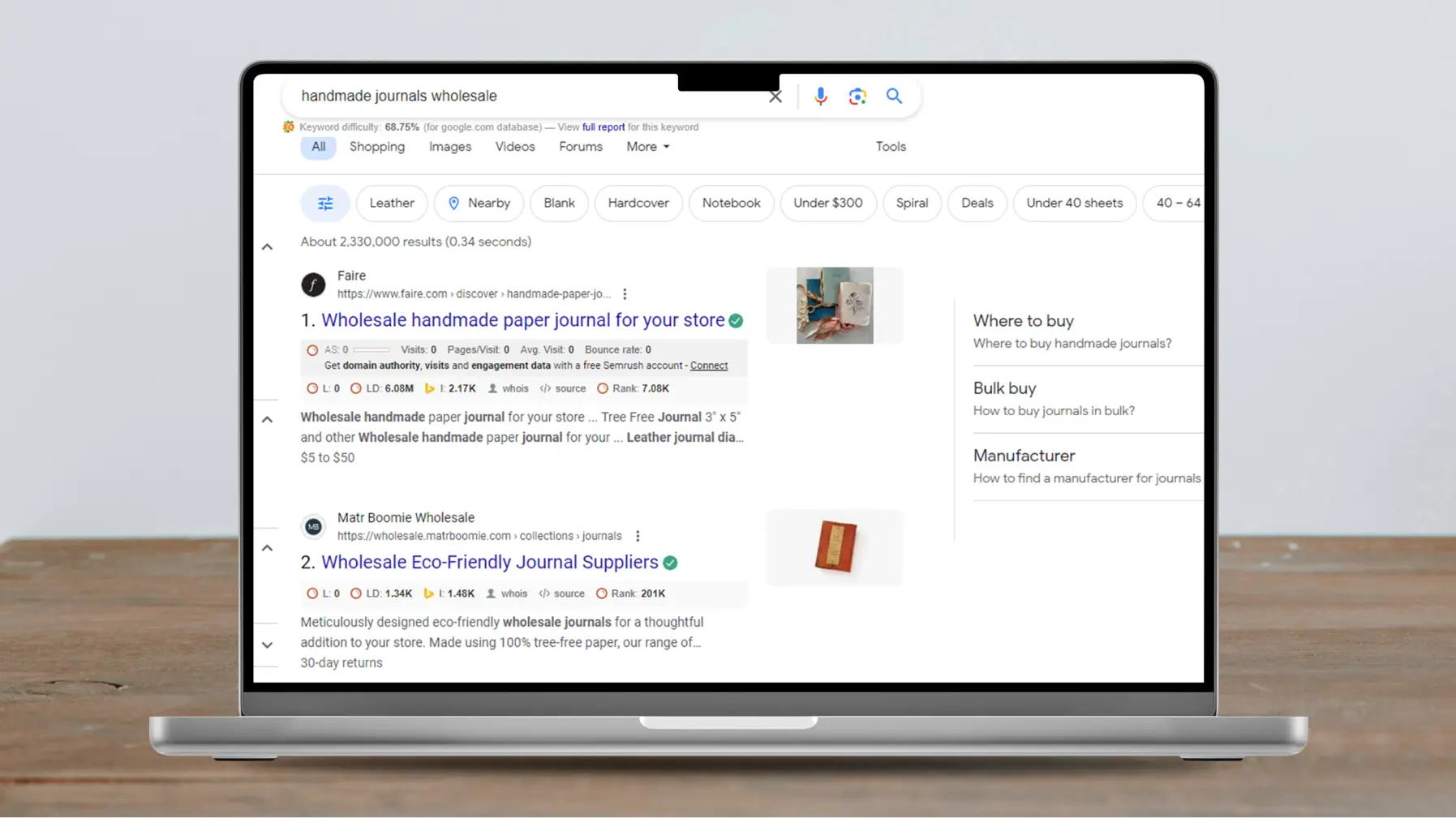The image size is (1456, 818).
Task: Clear the search box with X icon
Action: click(x=775, y=96)
